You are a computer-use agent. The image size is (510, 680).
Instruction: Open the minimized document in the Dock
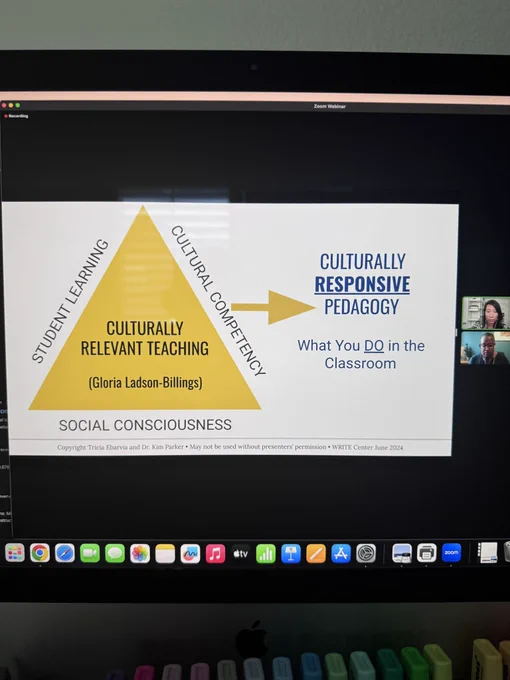coord(487,552)
